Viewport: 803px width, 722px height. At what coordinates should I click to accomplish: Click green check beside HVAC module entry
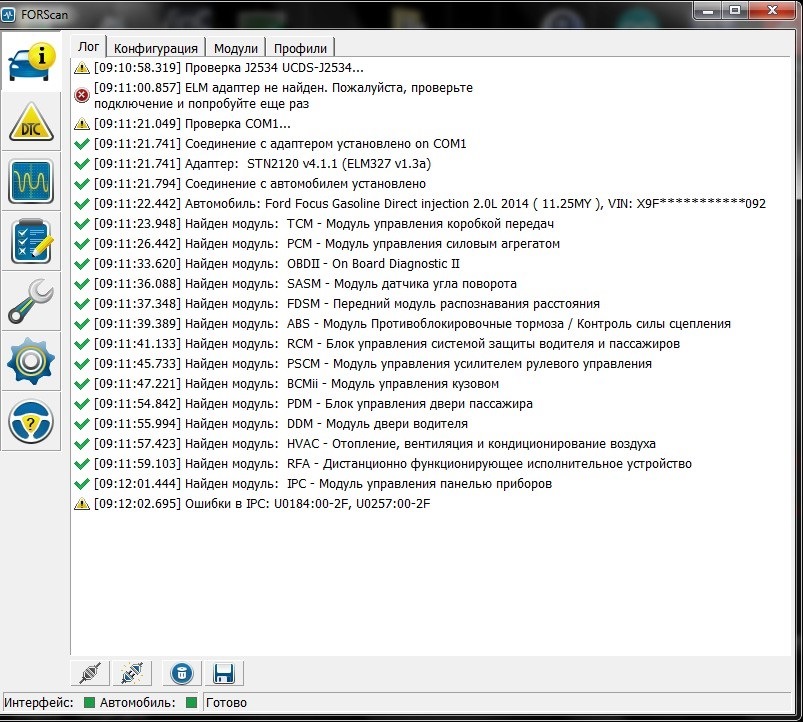coord(81,443)
